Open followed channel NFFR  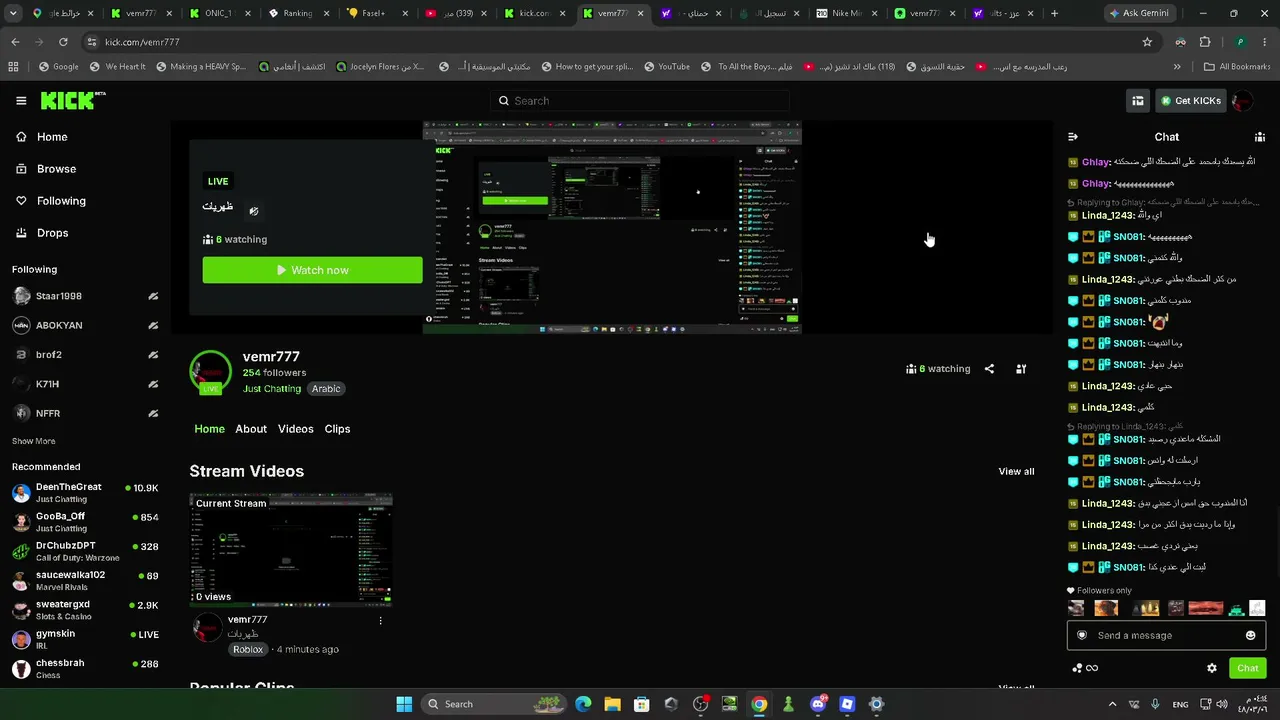(85, 413)
